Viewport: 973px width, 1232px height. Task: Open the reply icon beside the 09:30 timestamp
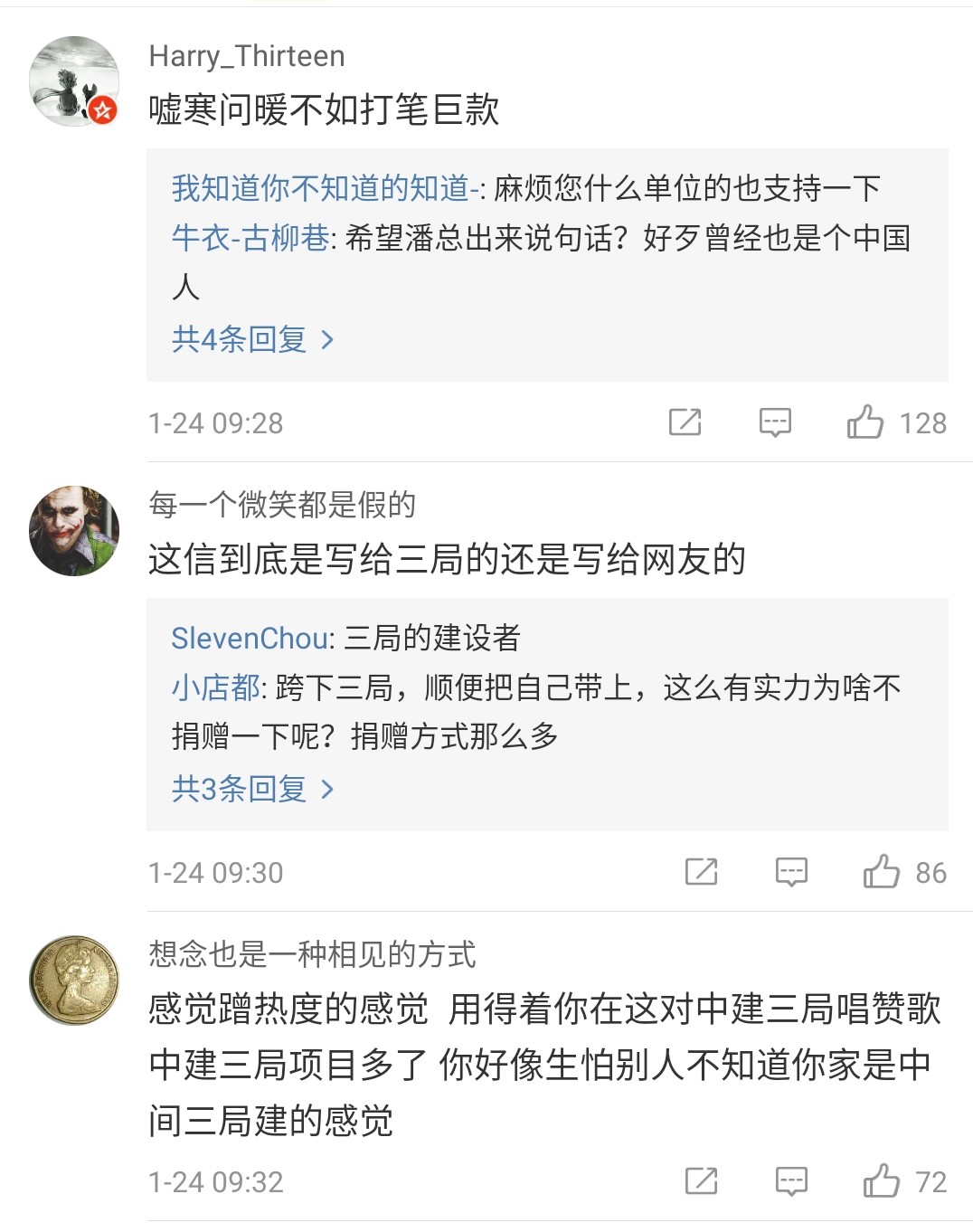click(790, 872)
